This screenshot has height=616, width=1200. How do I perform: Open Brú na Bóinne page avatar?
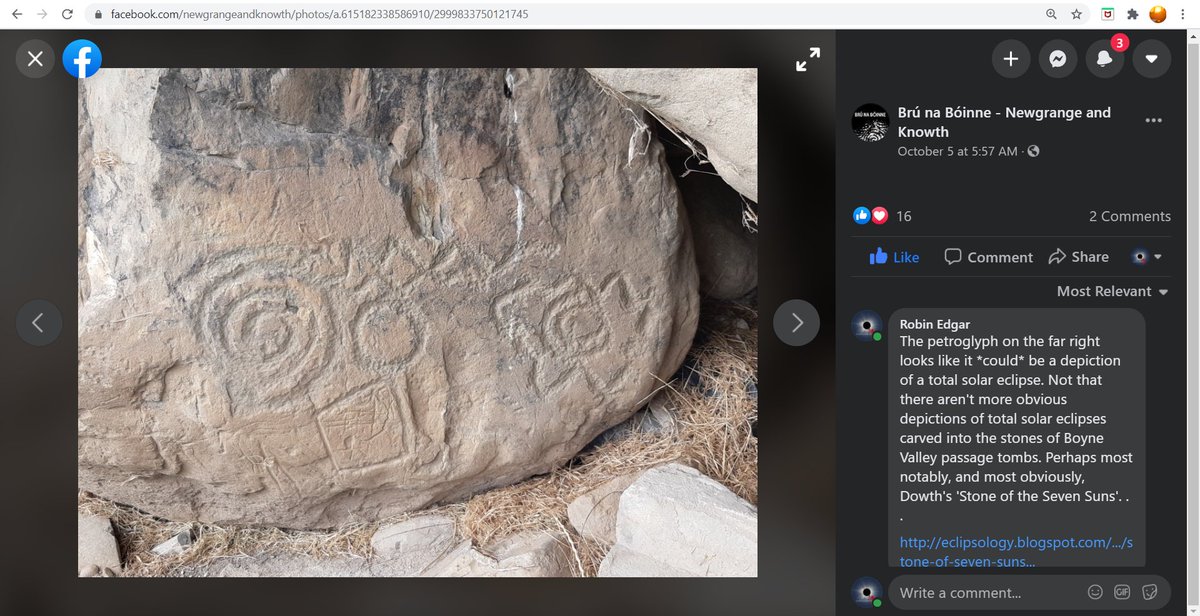coord(870,122)
